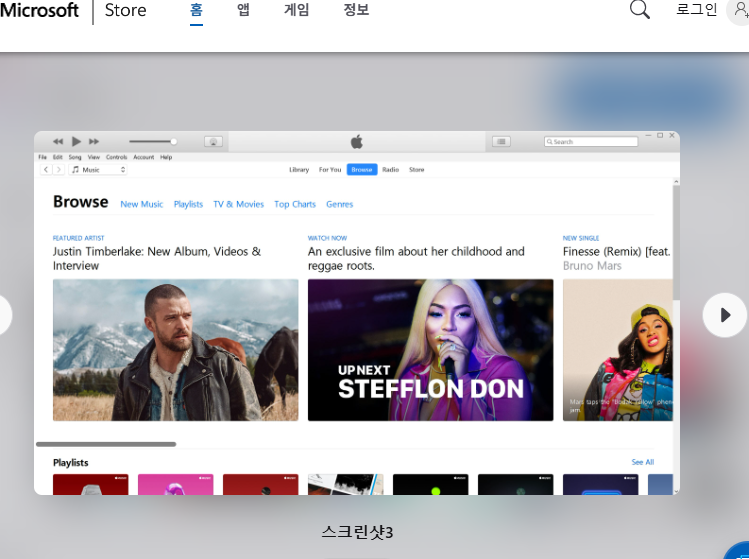Click the Finesse (Remix) headline text
Screen dimensions: 749x559
tap(617, 251)
